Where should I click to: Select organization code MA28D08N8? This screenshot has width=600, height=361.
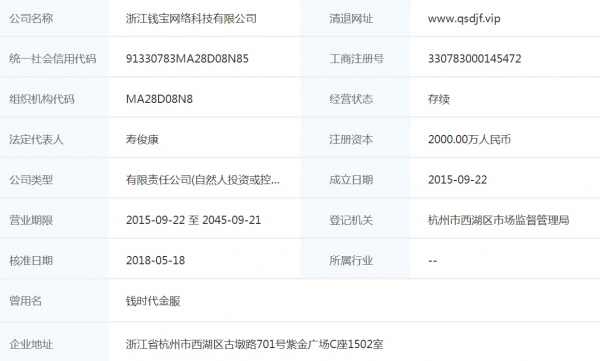(159, 99)
